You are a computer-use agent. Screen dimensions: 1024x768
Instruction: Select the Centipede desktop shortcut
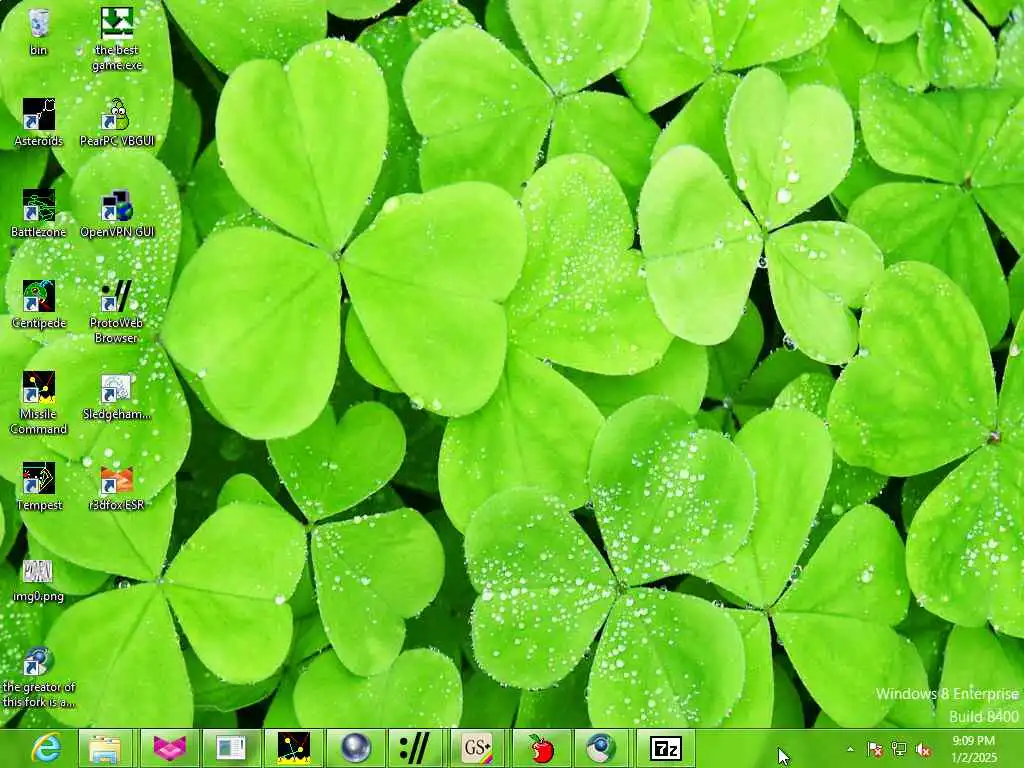click(x=39, y=304)
